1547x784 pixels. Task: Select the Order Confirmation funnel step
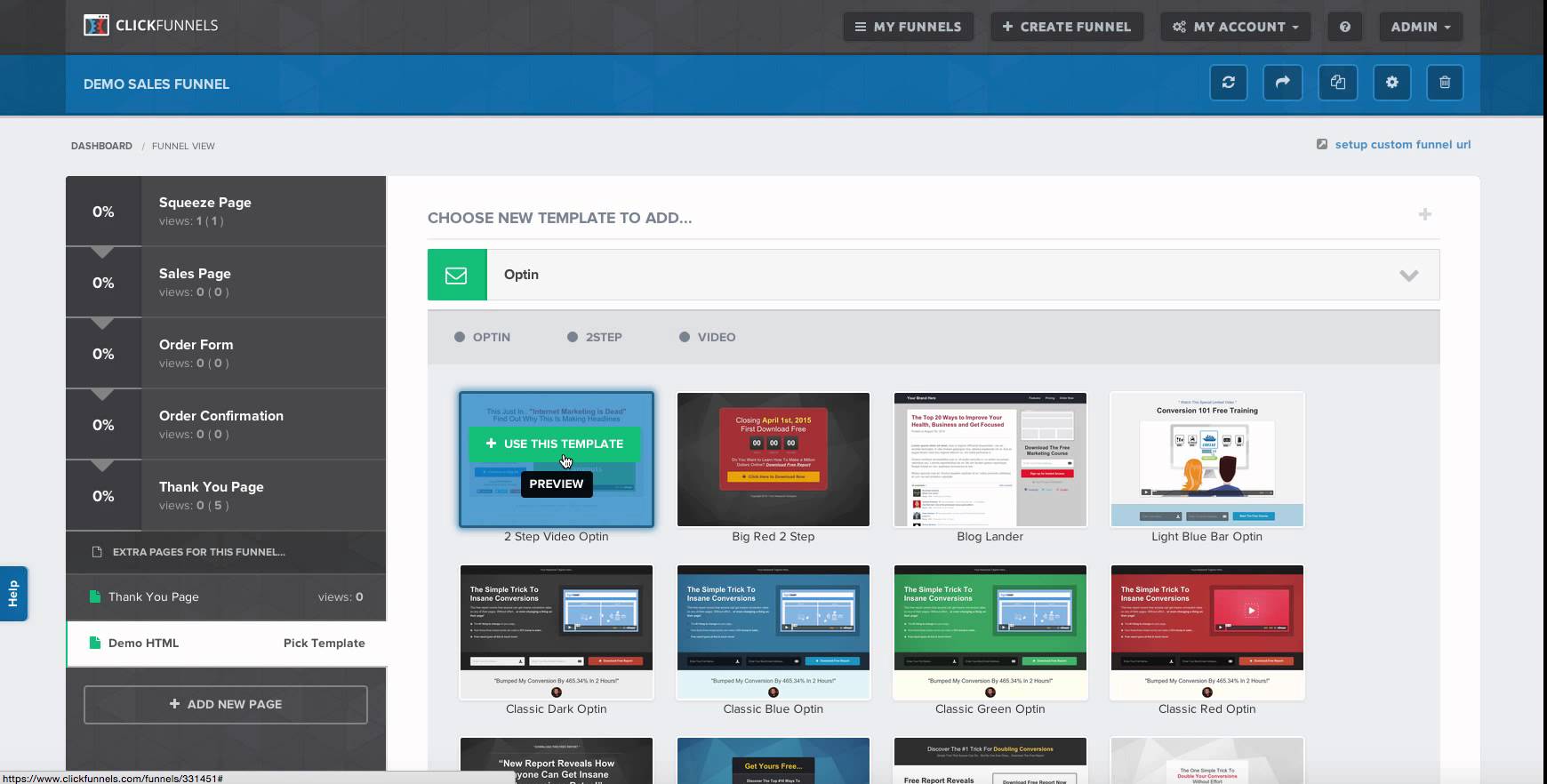226,424
